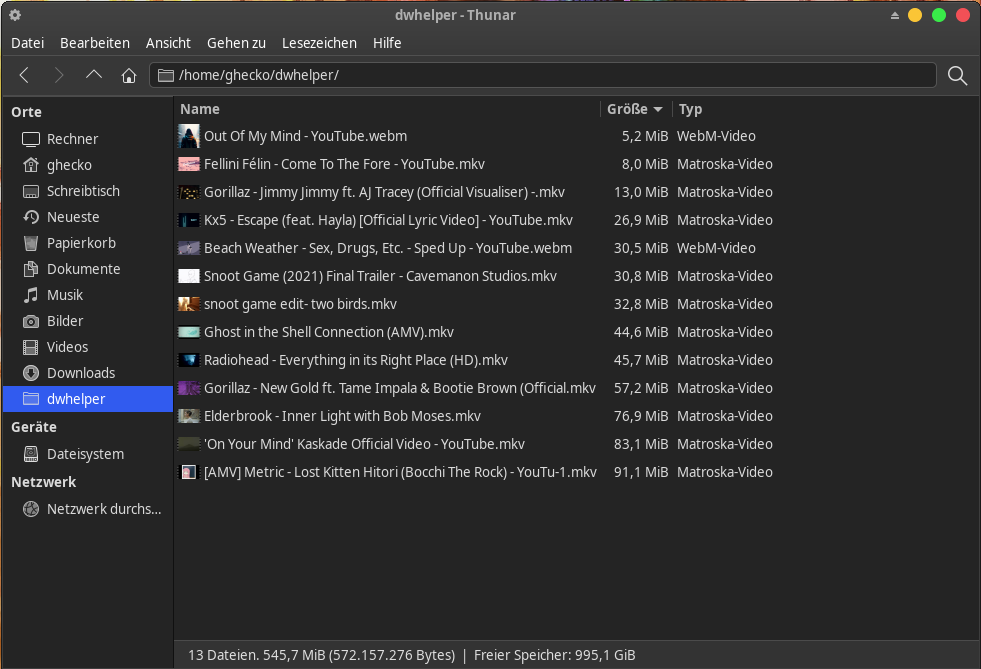Click the Papierkorb trash icon
This screenshot has width=981, height=669.
point(31,243)
